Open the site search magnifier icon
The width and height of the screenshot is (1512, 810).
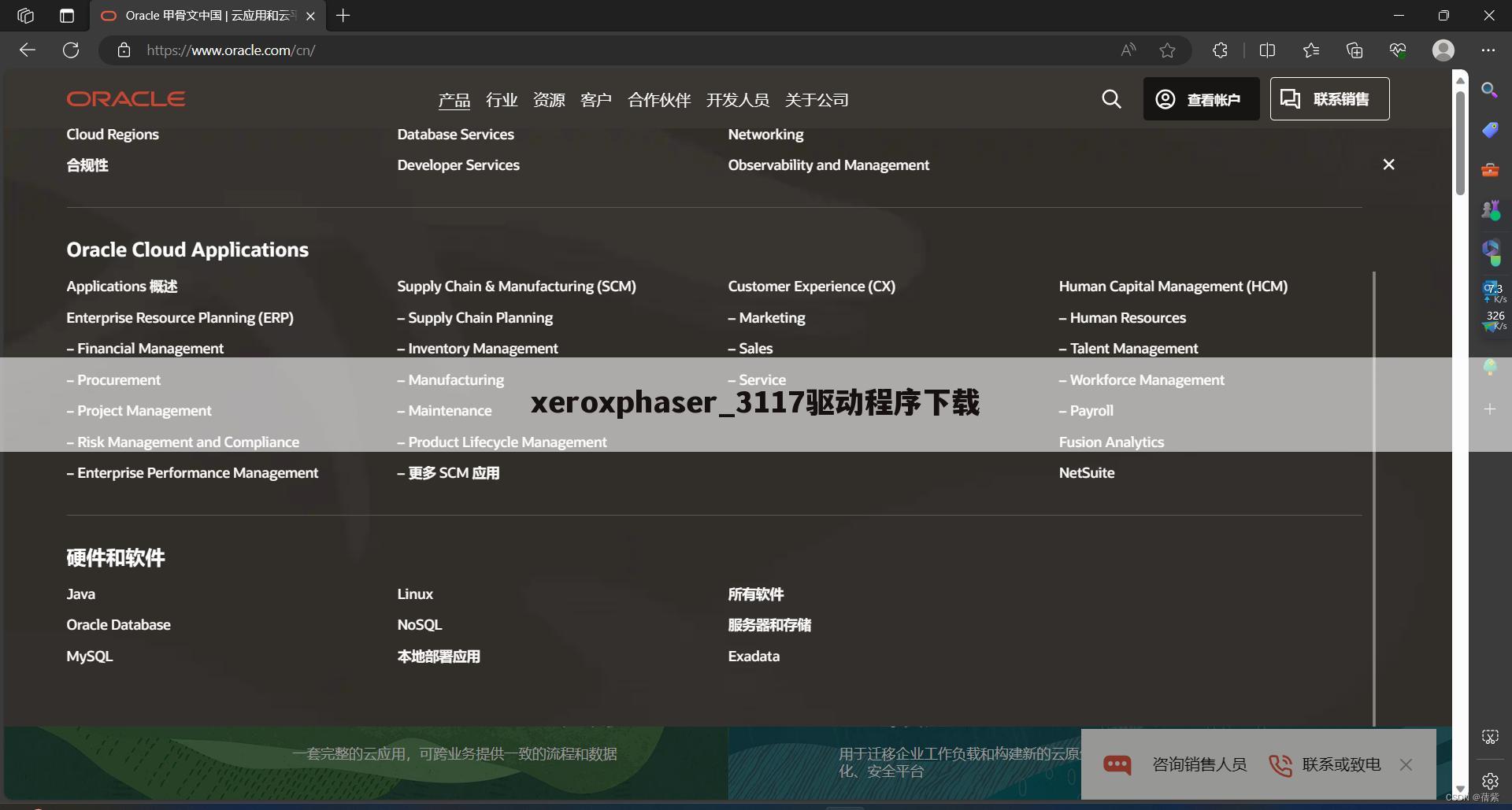[1111, 99]
